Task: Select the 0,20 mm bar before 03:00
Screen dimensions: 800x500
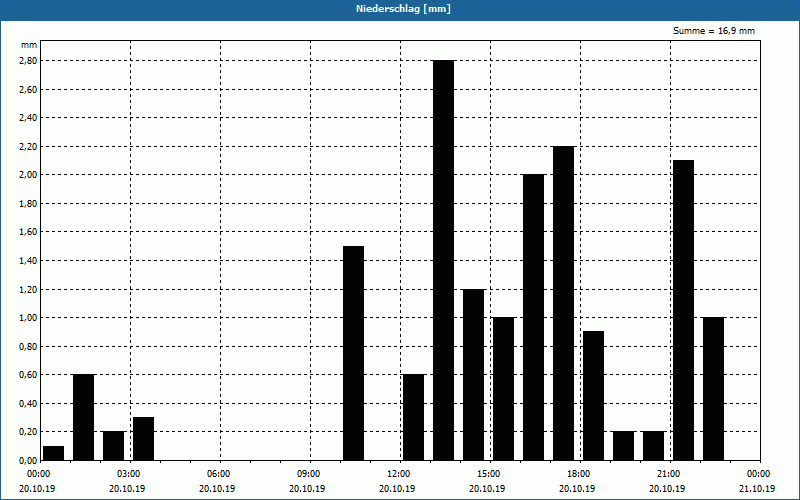Action: point(114,446)
